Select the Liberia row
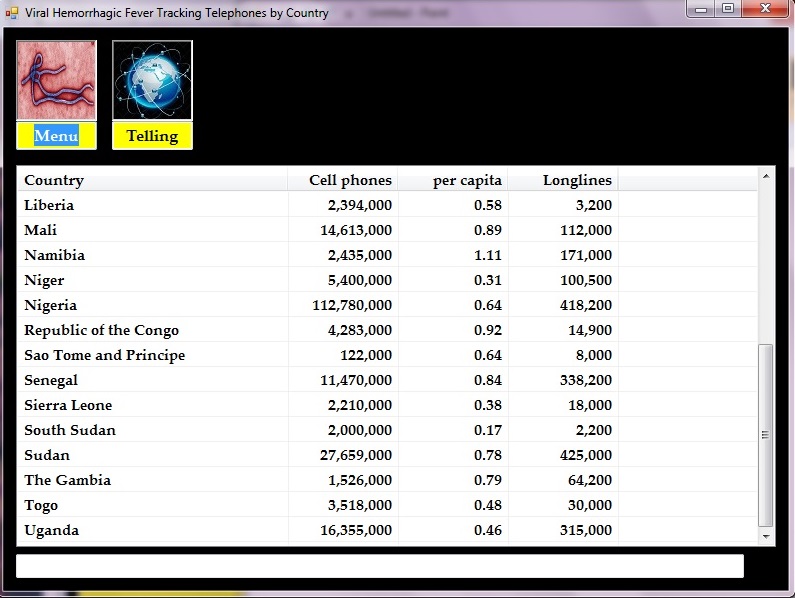The height and width of the screenshot is (598, 795). [x=387, y=205]
